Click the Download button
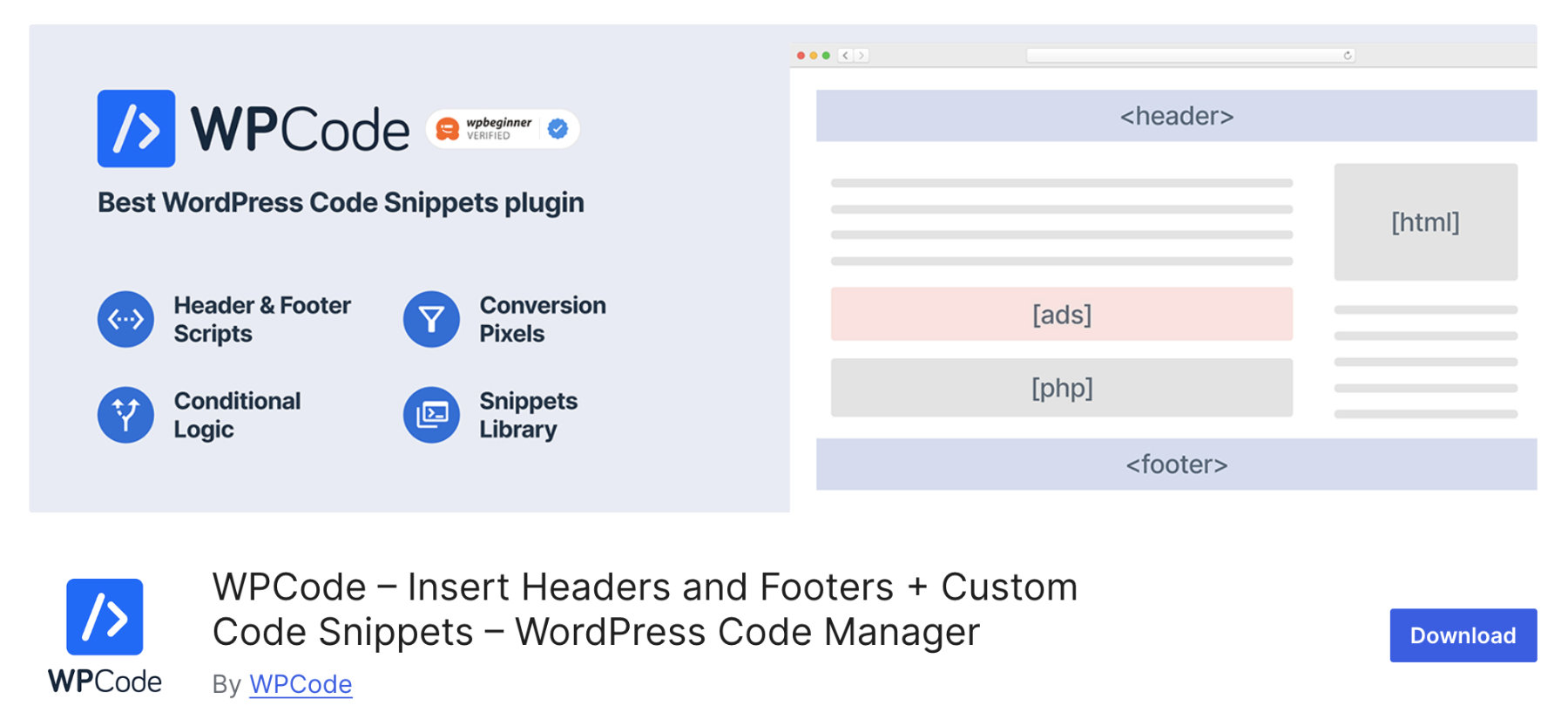This screenshot has width=1568, height=726. [1463, 635]
